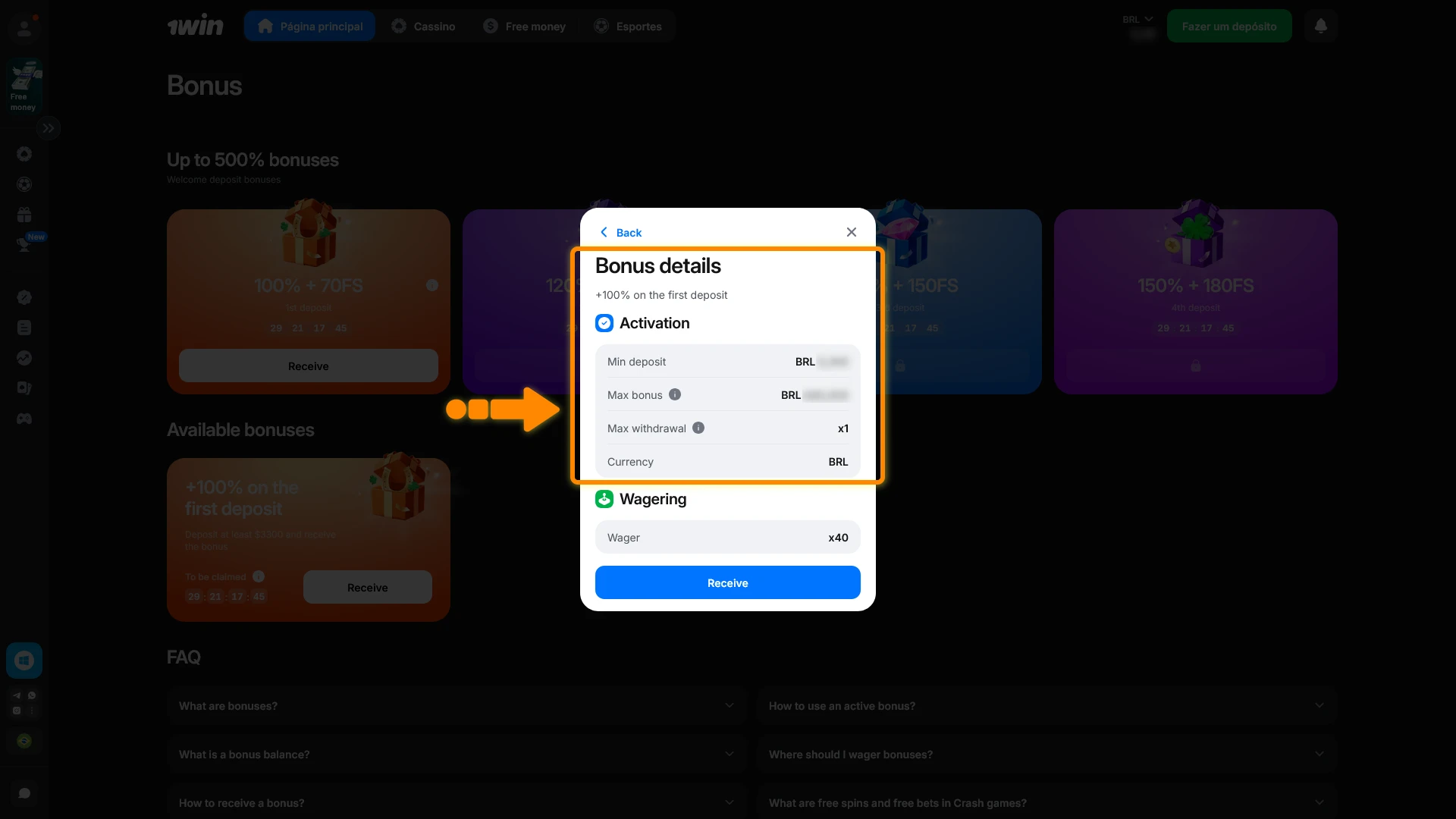This screenshot has width=1456, height=819.
Task: Download the Windows app via sidebar icon
Action: point(24,661)
